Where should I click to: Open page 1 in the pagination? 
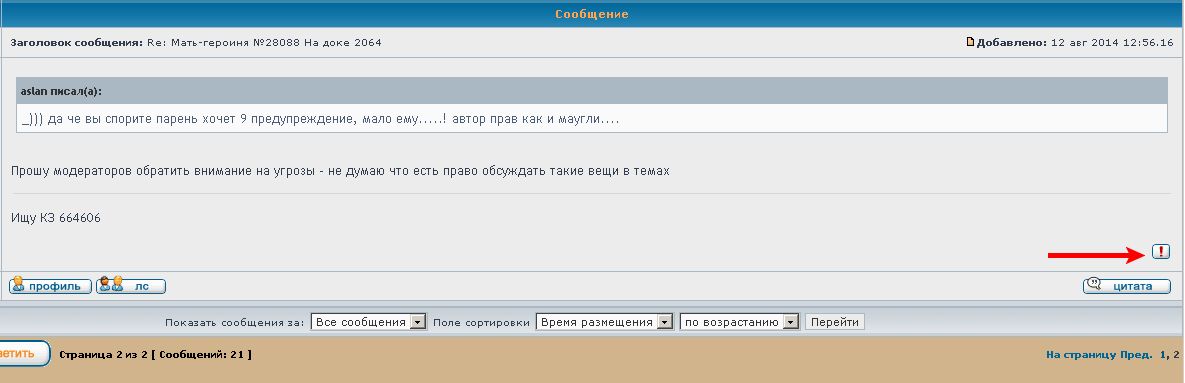point(1163,354)
